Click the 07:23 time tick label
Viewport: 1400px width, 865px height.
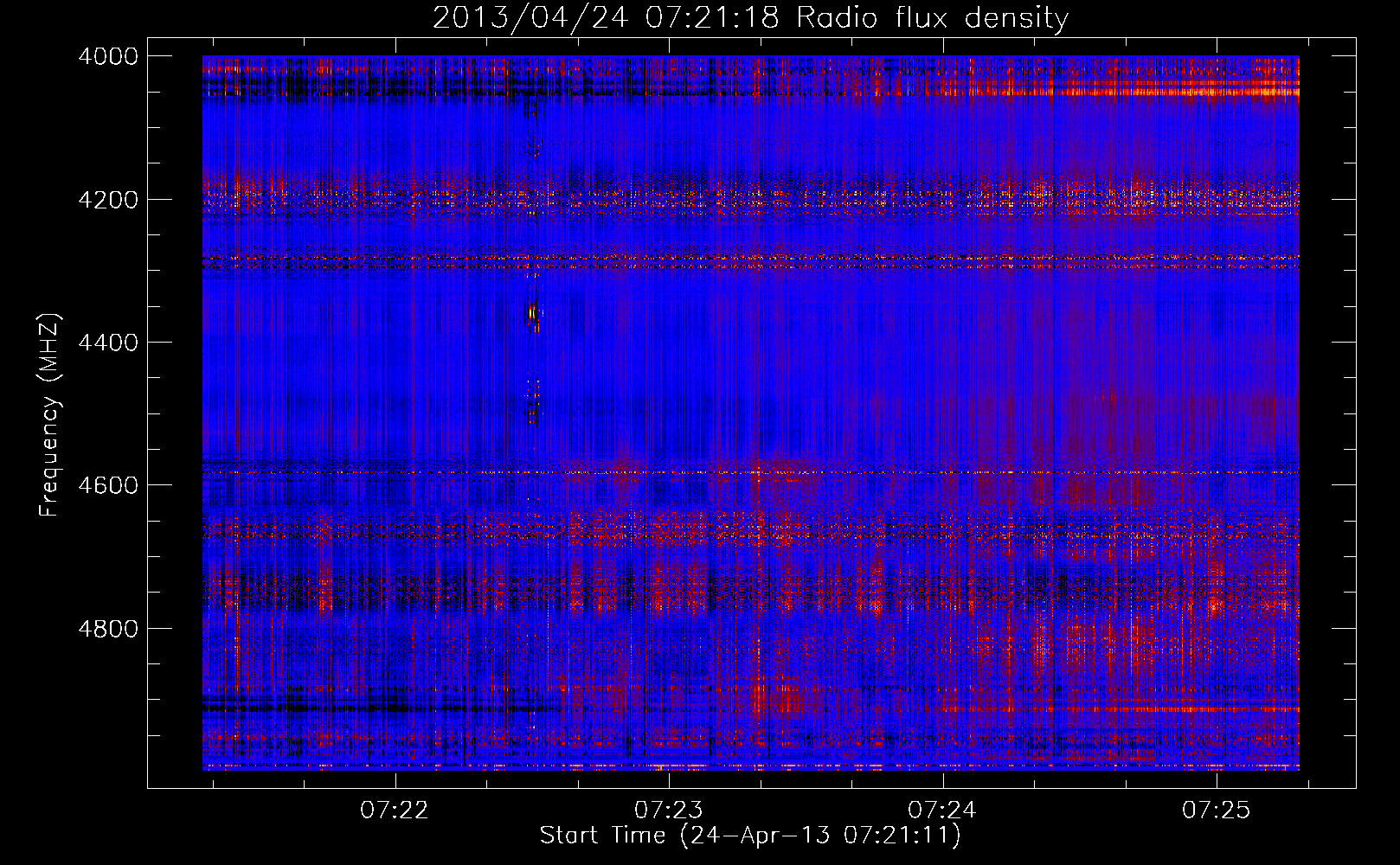669,810
